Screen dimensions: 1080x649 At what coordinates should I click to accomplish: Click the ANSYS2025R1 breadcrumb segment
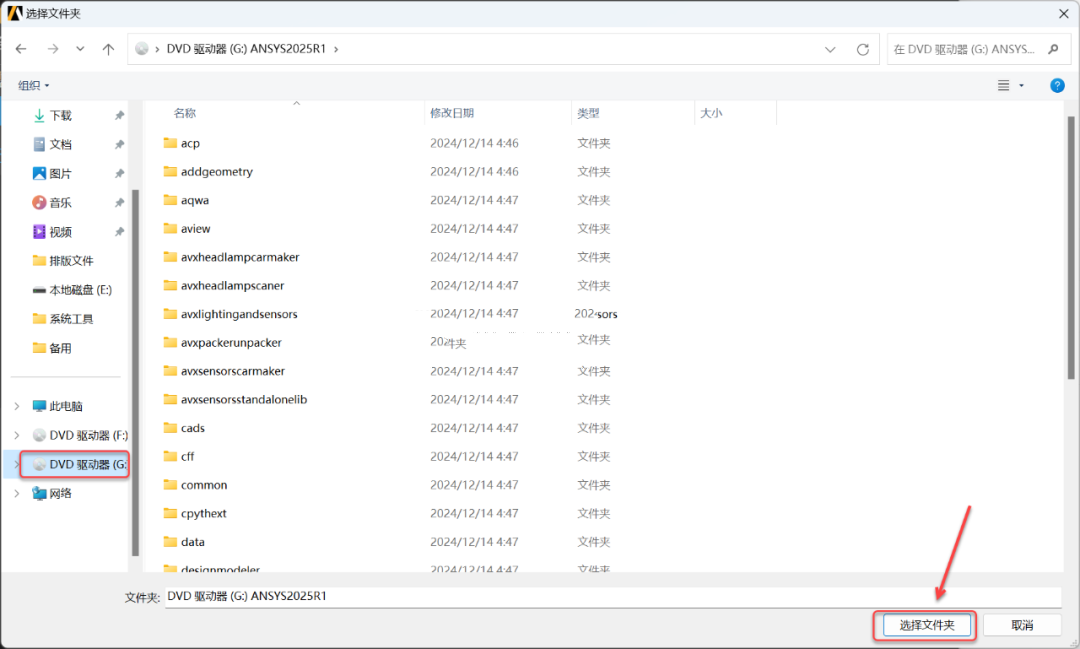(246, 49)
